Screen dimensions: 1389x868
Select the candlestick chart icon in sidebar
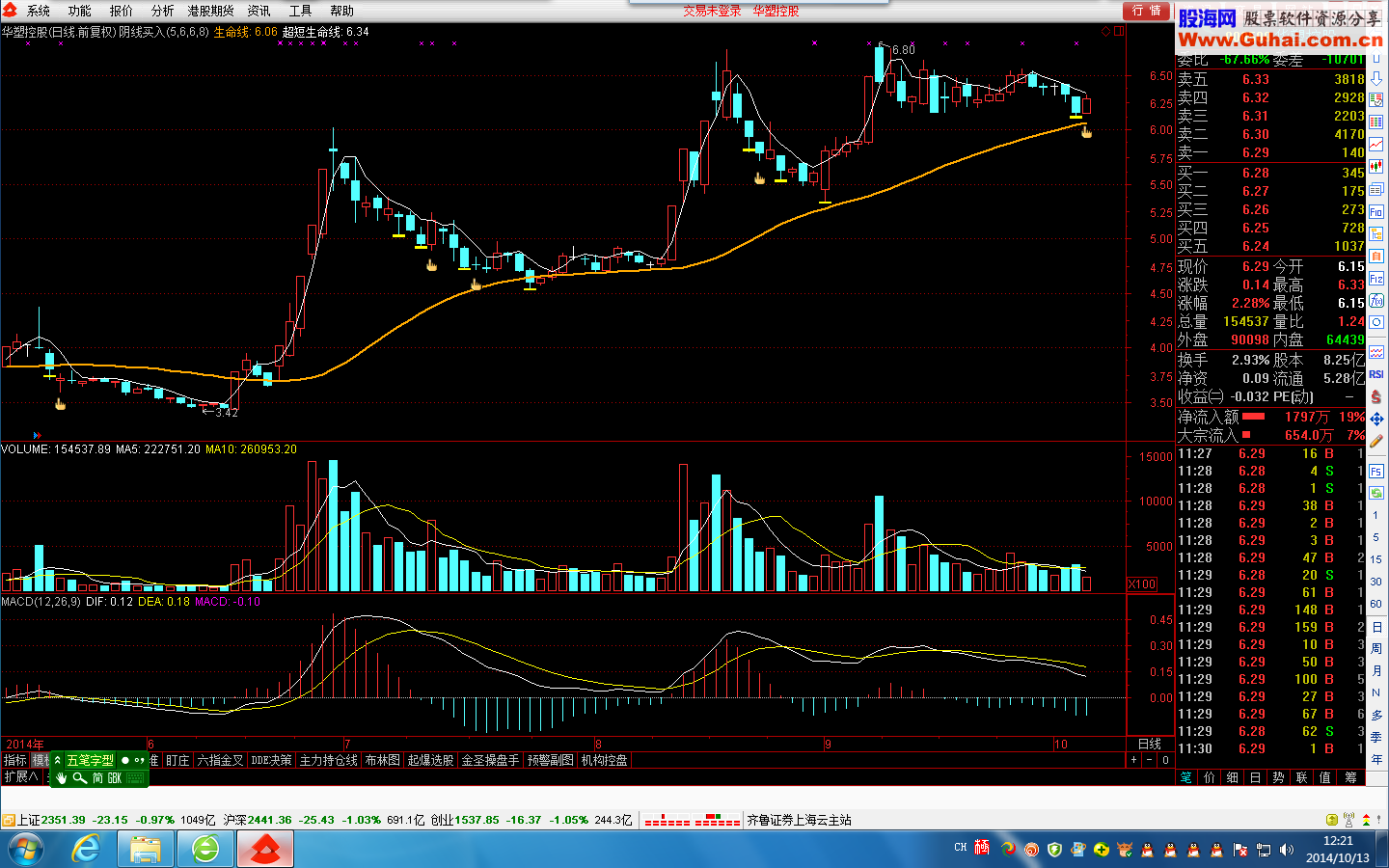point(1376,166)
